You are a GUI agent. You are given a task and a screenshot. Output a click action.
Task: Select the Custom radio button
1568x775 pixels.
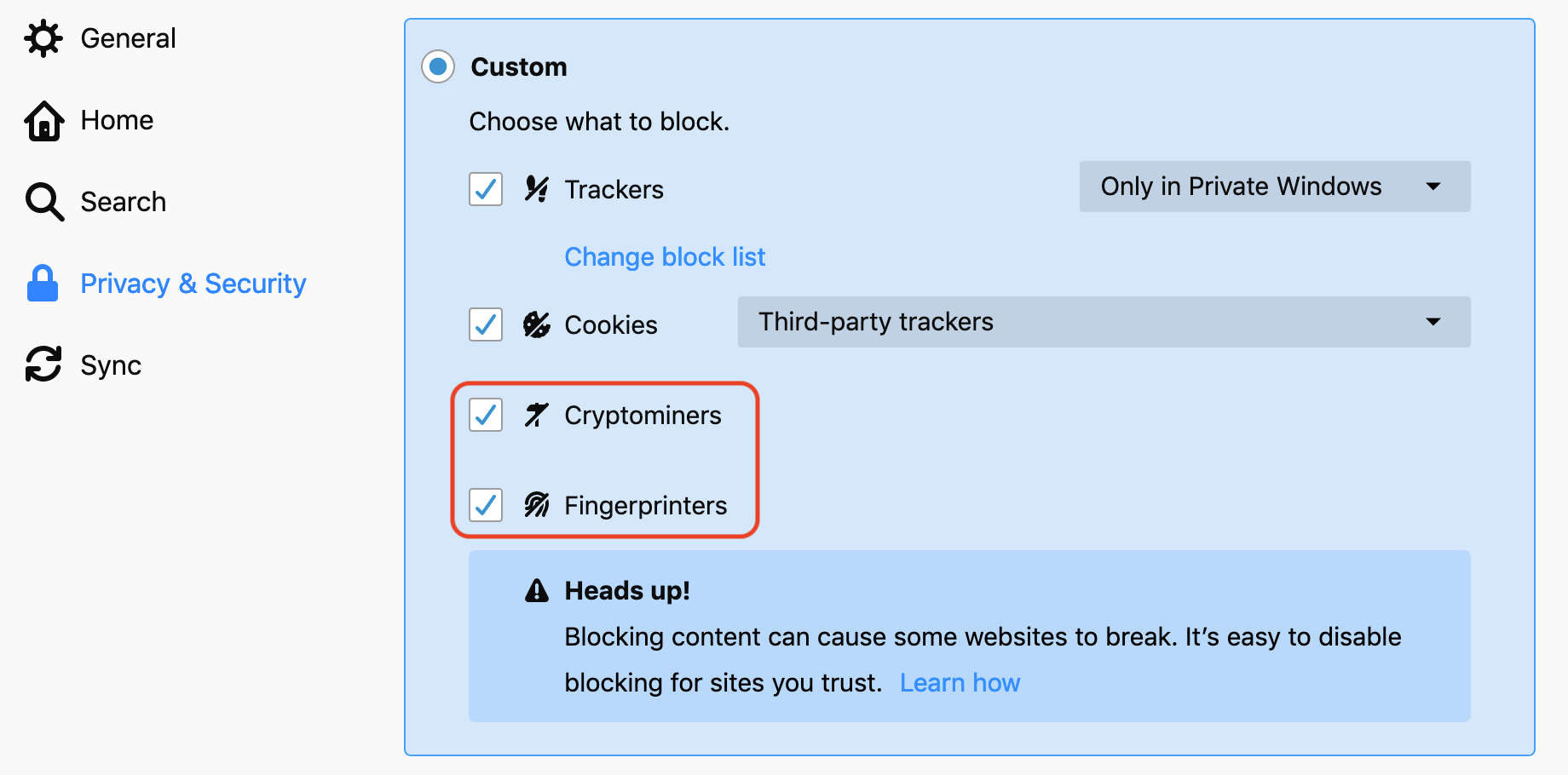pyautogui.click(x=438, y=66)
